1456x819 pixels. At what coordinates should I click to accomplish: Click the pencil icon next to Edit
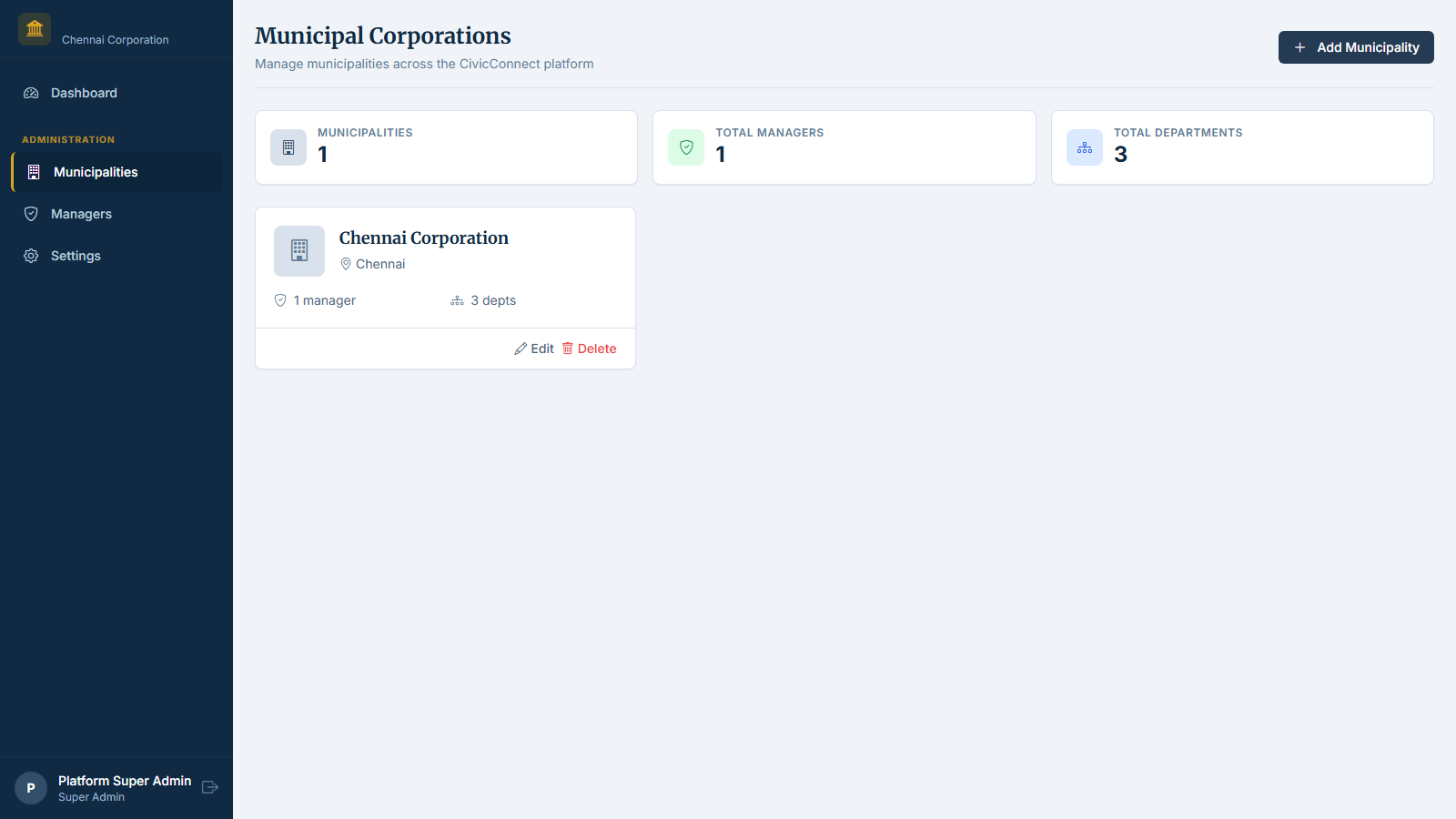[x=519, y=348]
